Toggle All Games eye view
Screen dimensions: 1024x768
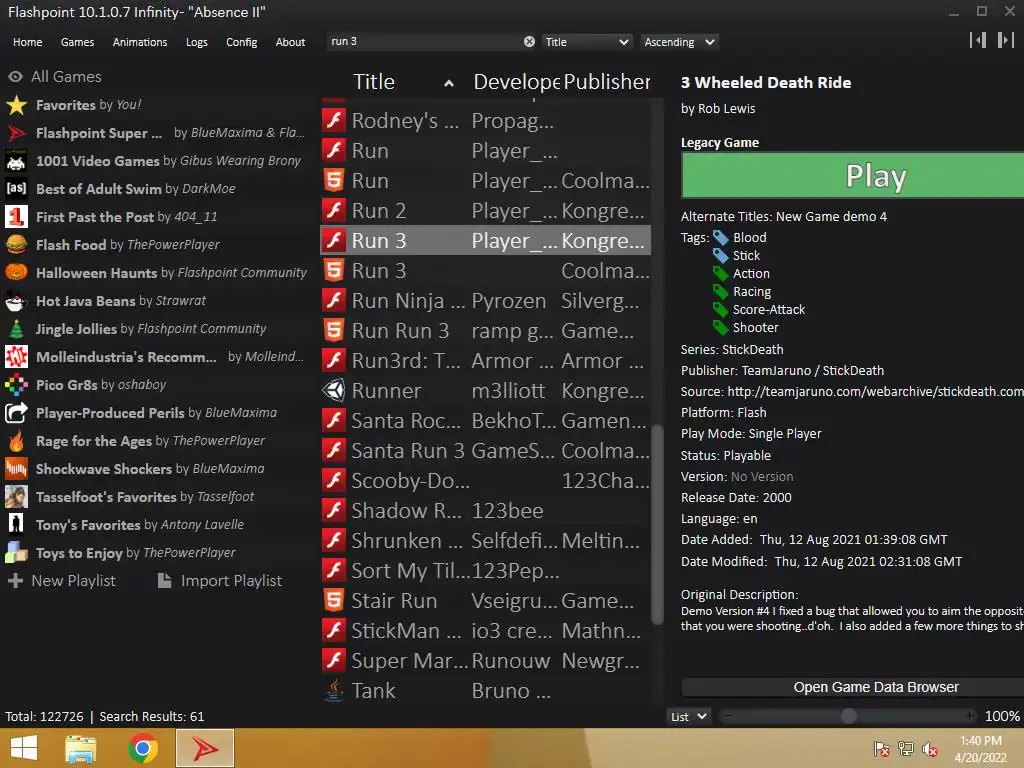(16, 76)
